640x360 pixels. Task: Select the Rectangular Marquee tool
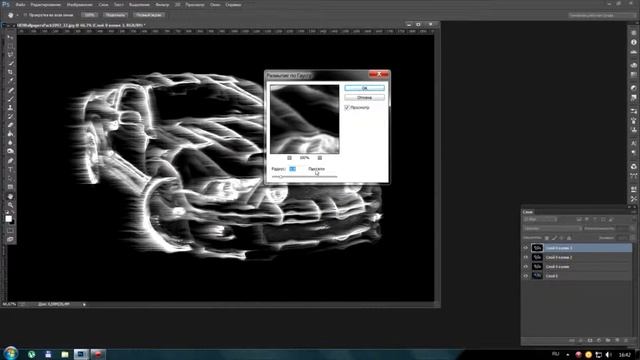[11, 46]
